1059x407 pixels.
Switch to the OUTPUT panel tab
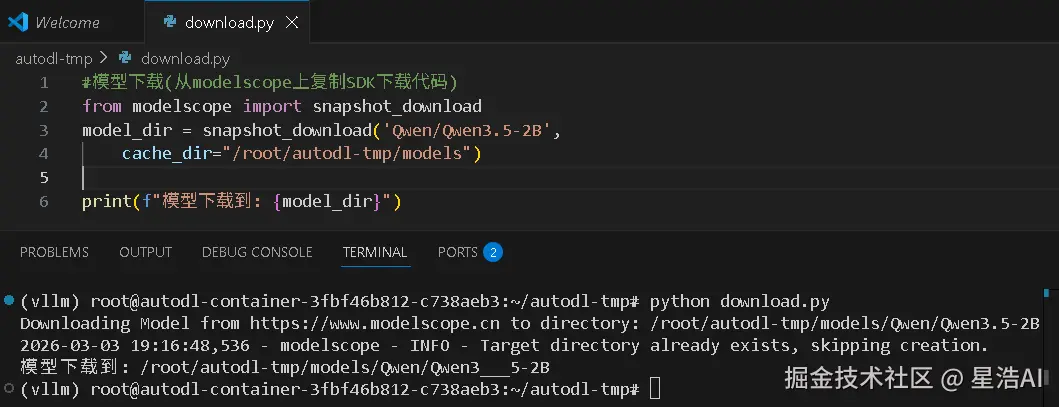click(x=145, y=252)
